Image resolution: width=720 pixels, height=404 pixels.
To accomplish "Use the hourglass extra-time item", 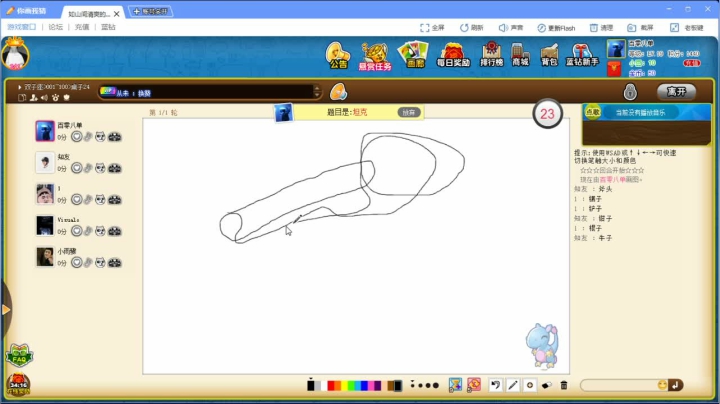I will pos(455,384).
